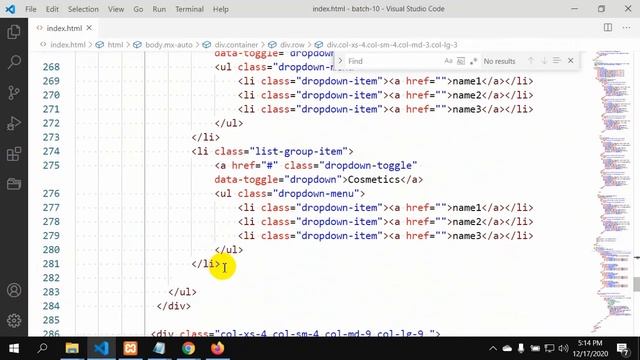Screen dimensions: 640x360
Task: Open the notepad-like taskbar app icon
Action: 159,349
